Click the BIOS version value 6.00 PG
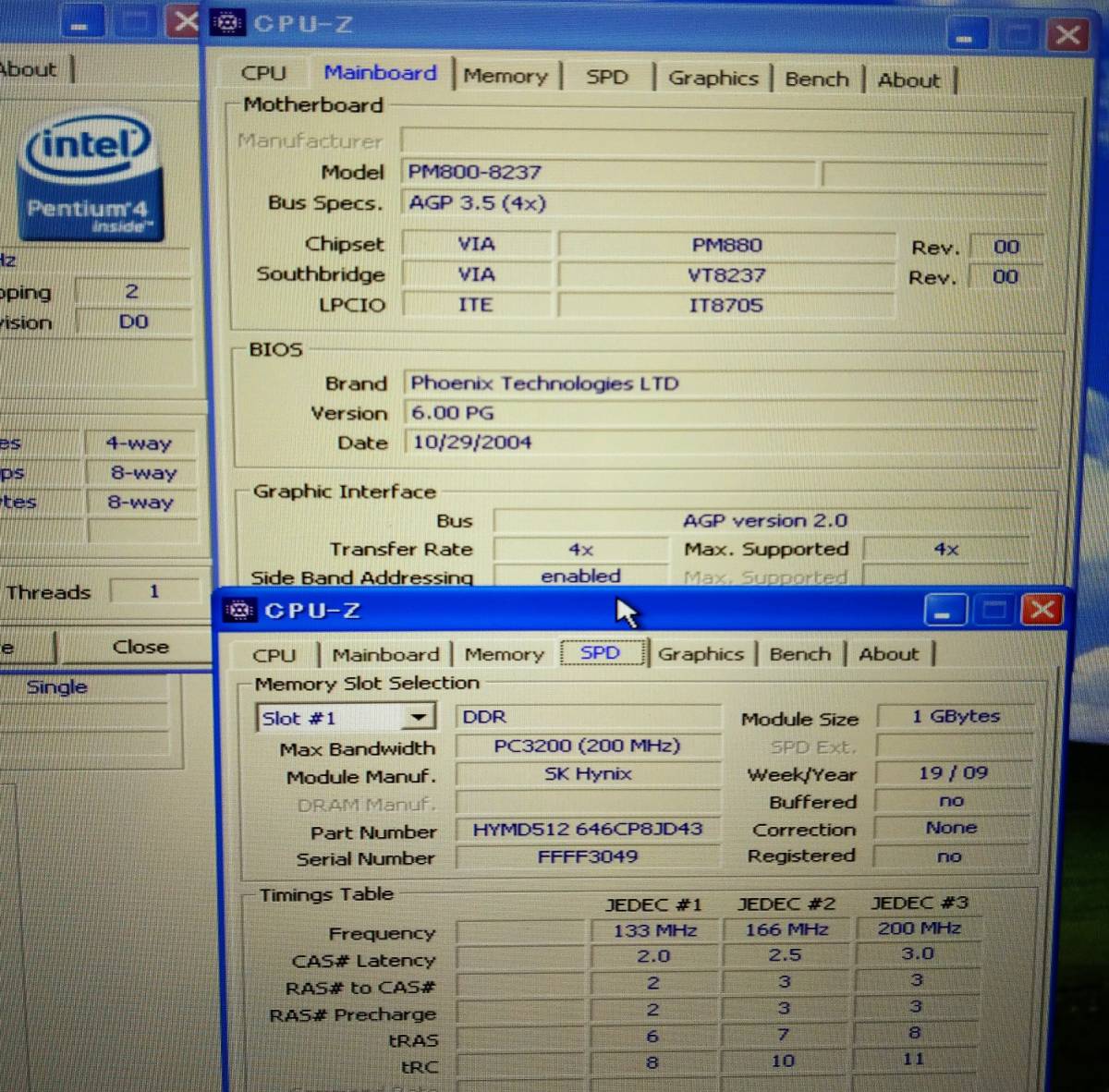 (721, 413)
